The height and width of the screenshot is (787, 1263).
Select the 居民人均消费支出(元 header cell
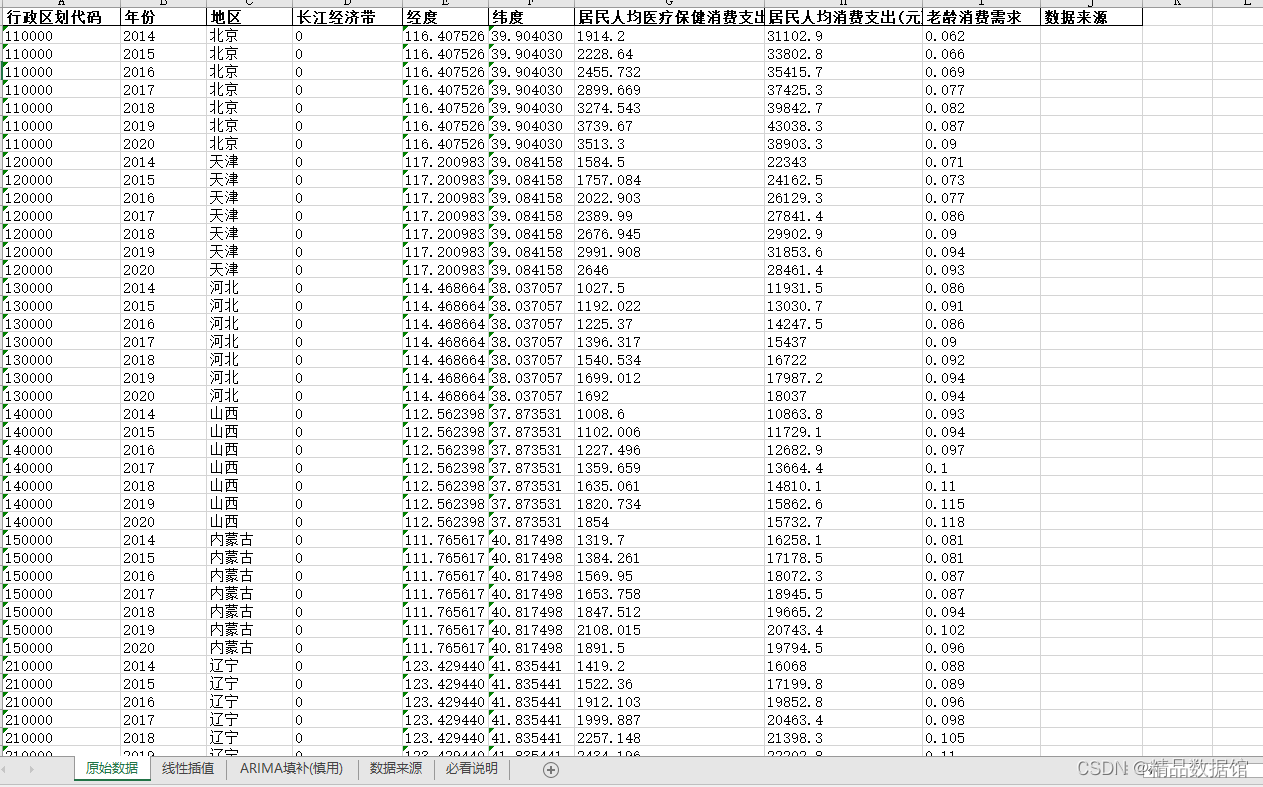(x=843, y=17)
